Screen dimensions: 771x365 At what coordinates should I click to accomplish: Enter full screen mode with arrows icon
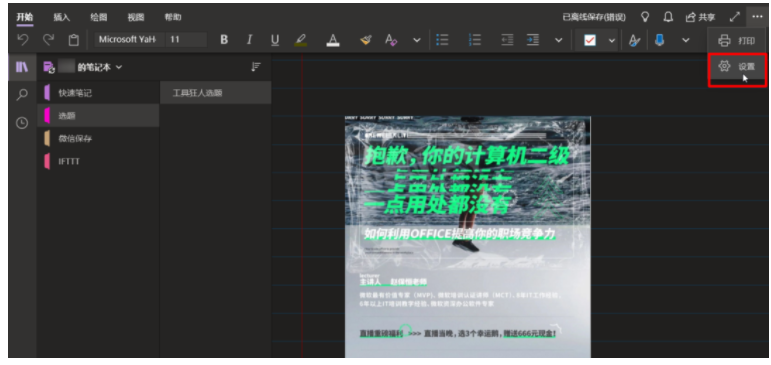(x=735, y=17)
